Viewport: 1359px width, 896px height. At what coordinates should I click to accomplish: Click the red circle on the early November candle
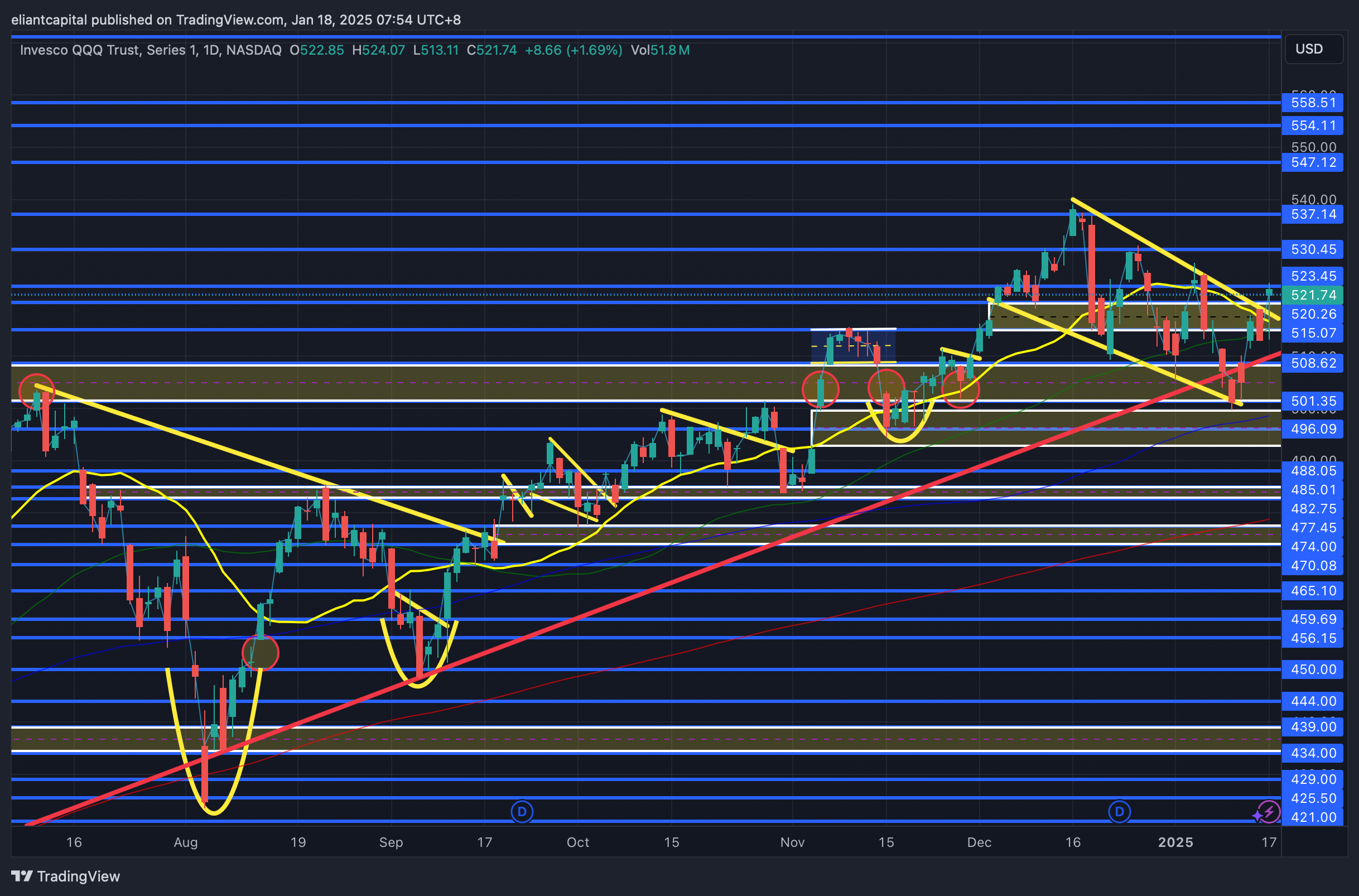tap(820, 389)
